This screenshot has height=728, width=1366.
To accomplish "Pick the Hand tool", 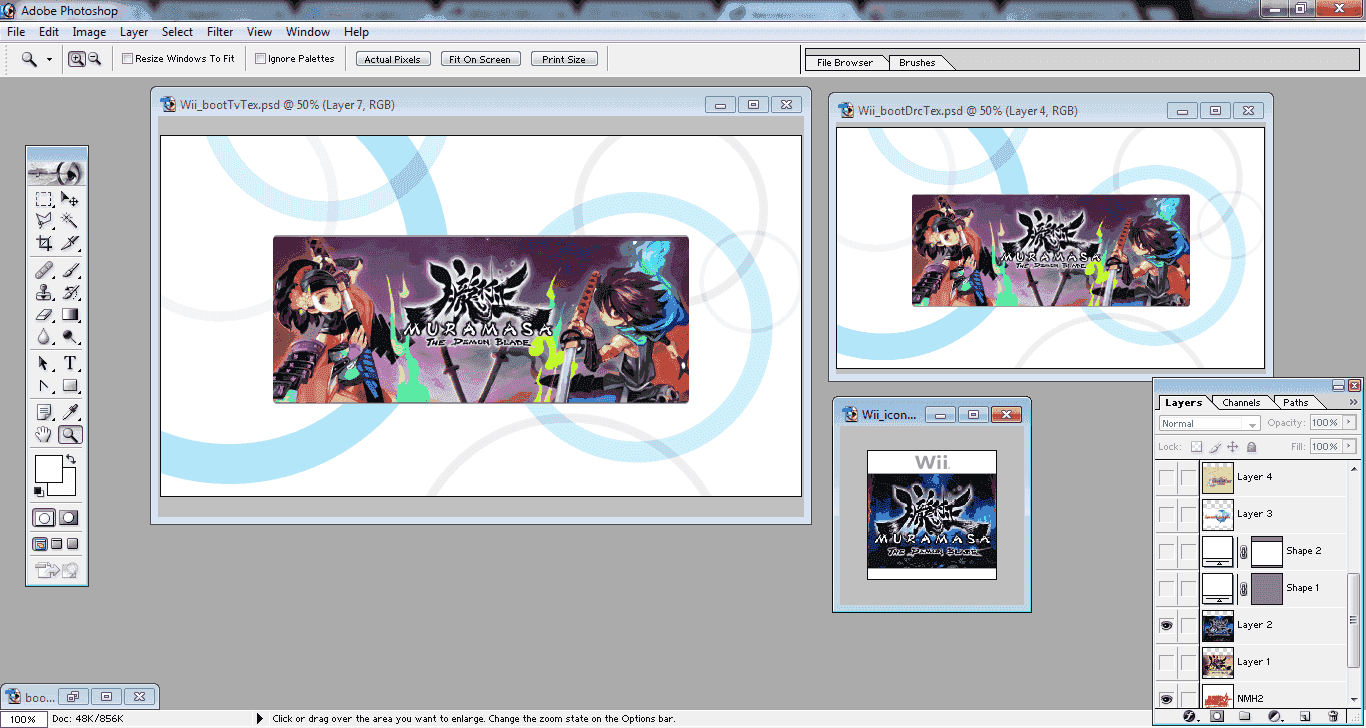I will (44, 434).
